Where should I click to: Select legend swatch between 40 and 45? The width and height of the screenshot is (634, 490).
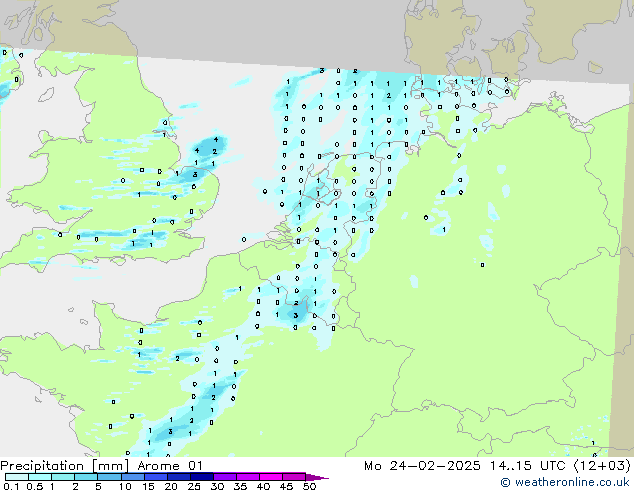(271, 477)
